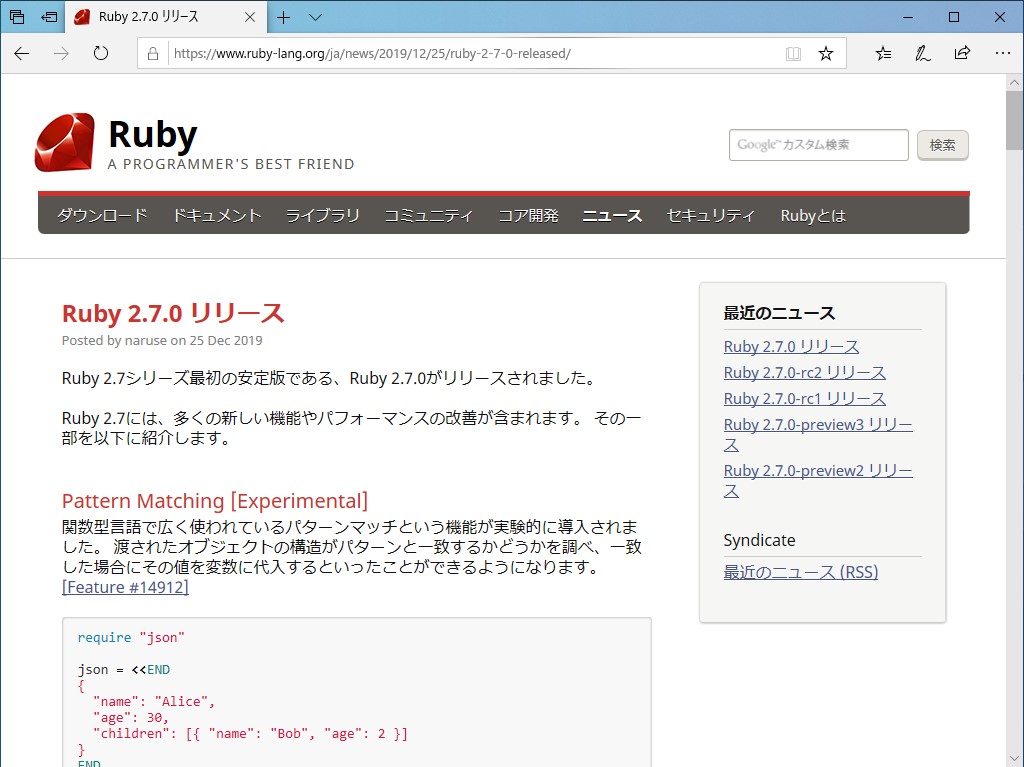Open the Favorites hub in Edge
The height and width of the screenshot is (767, 1024).
click(882, 53)
